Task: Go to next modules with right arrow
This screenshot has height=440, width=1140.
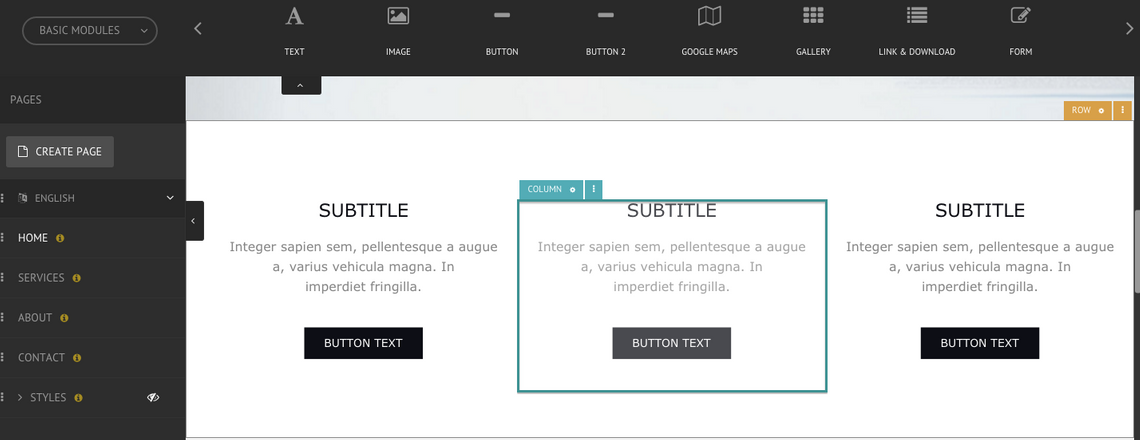Action: (x=1129, y=28)
